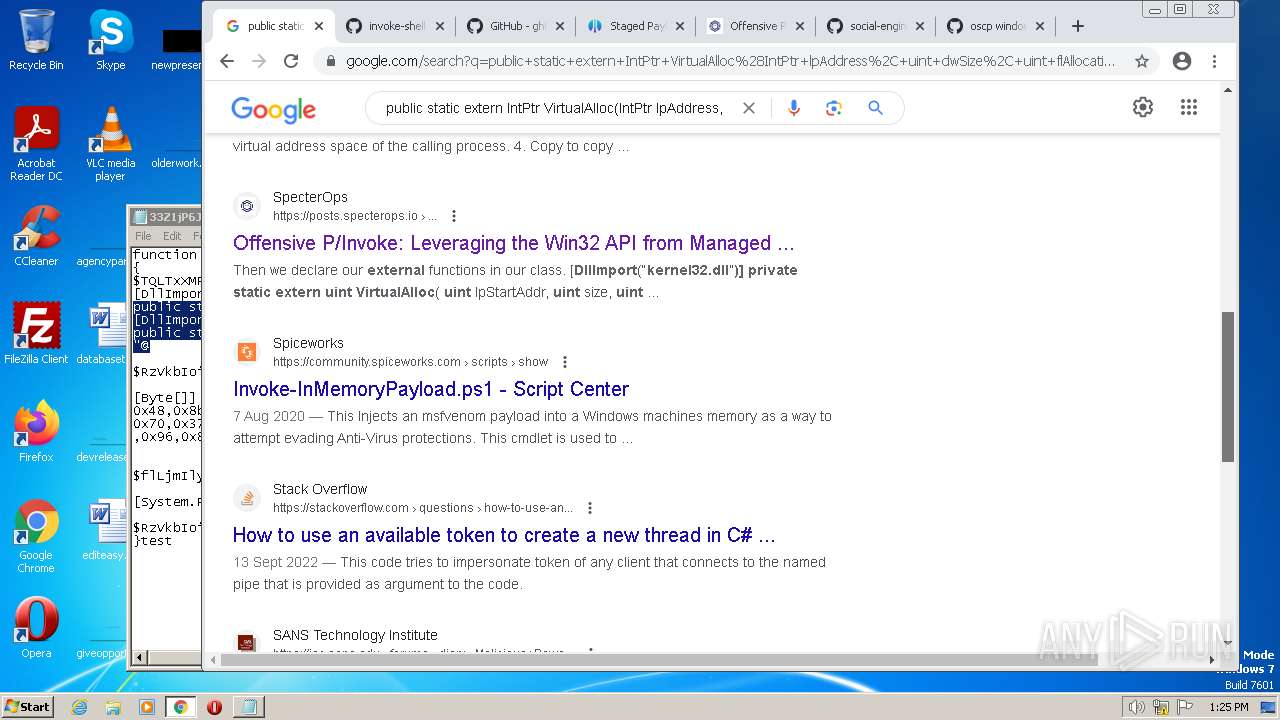The width and height of the screenshot is (1280, 720).
Task: Open Invoke-InMemoryPayload.ps1 Script Center result
Action: 431,389
